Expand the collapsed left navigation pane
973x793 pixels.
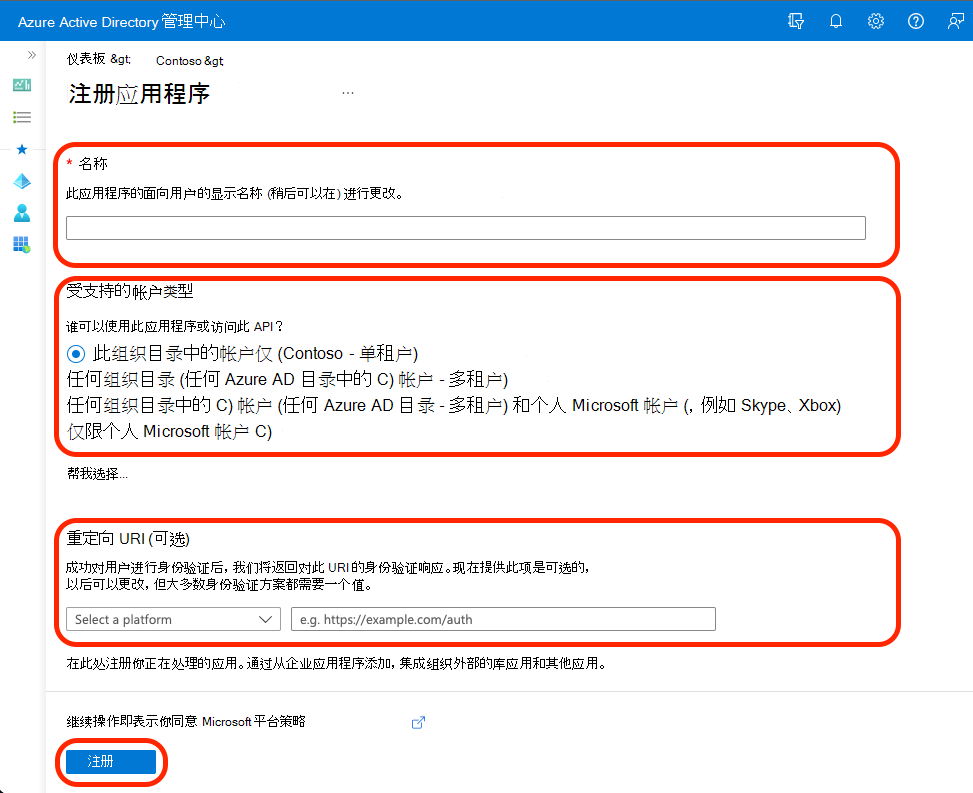(32, 56)
